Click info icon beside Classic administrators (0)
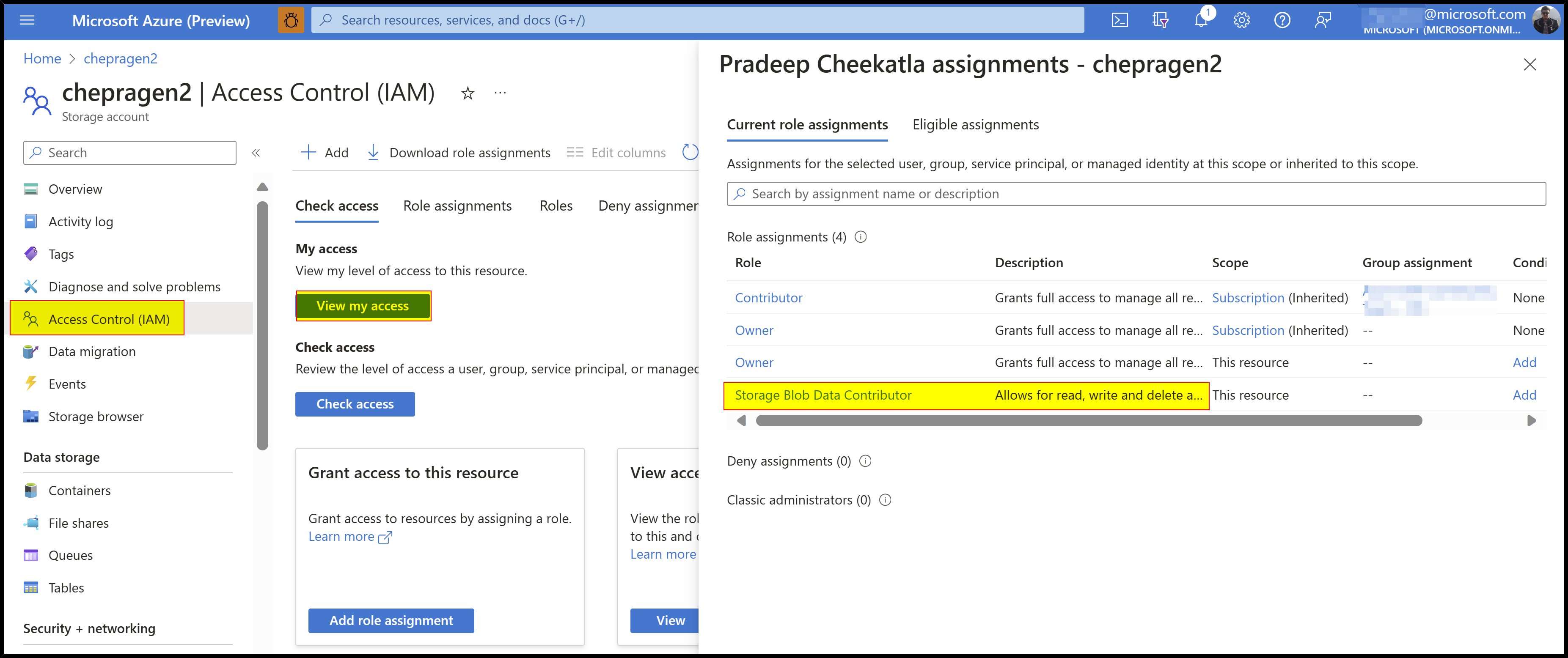Viewport: 1568px width, 658px height. (885, 500)
